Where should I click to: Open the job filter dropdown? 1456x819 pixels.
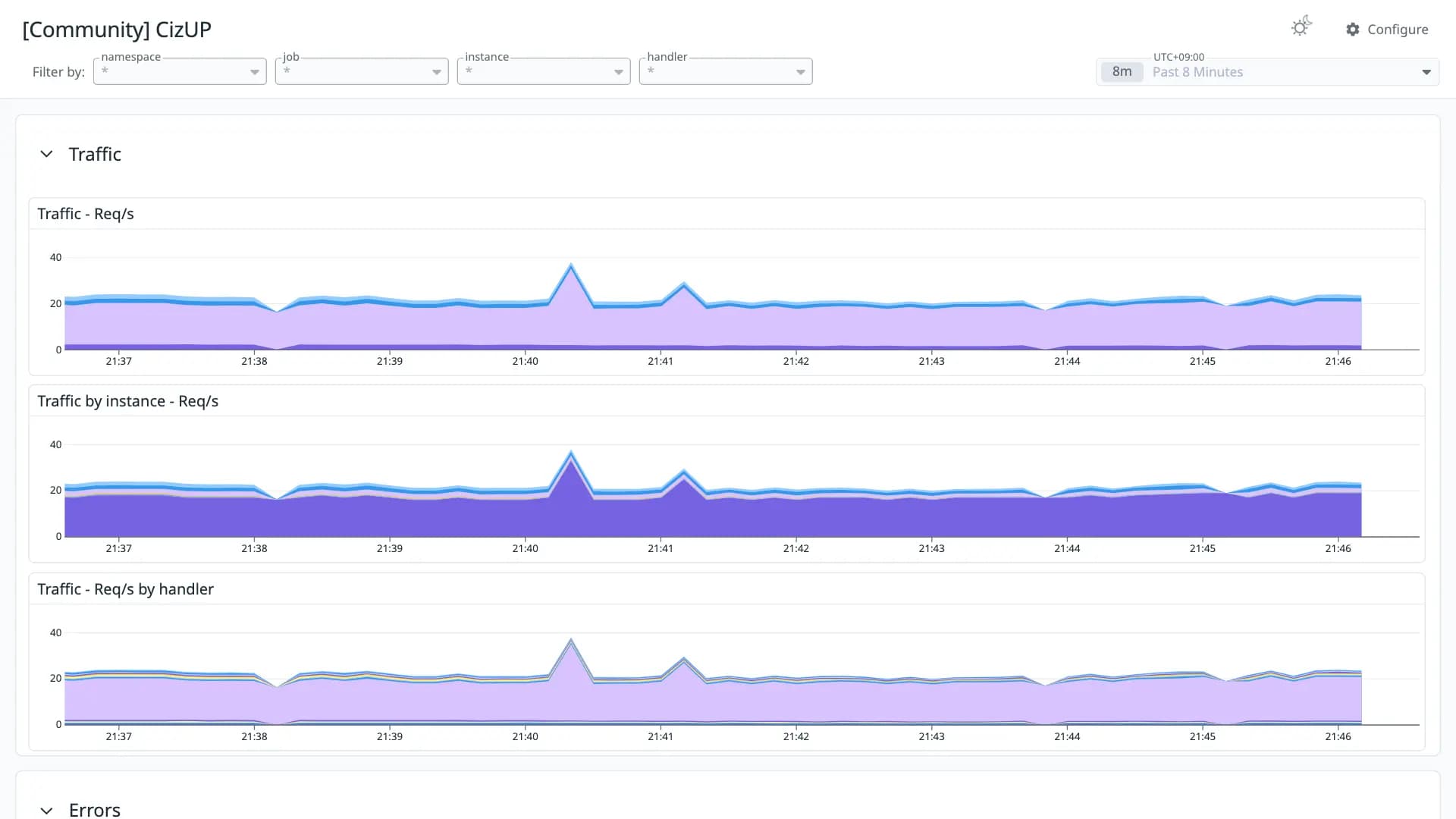(362, 71)
